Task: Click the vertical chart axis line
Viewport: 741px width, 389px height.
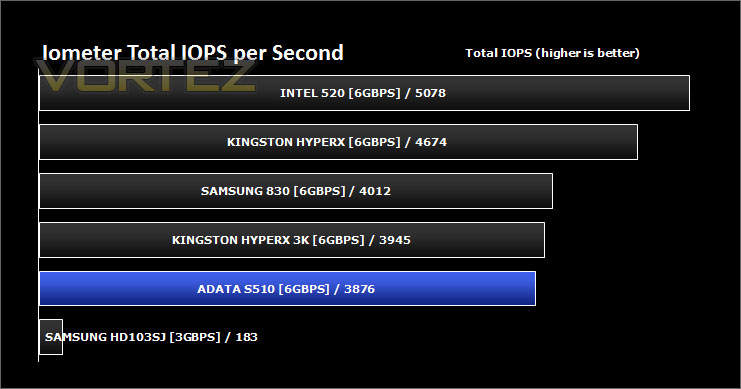Action: click(x=39, y=215)
